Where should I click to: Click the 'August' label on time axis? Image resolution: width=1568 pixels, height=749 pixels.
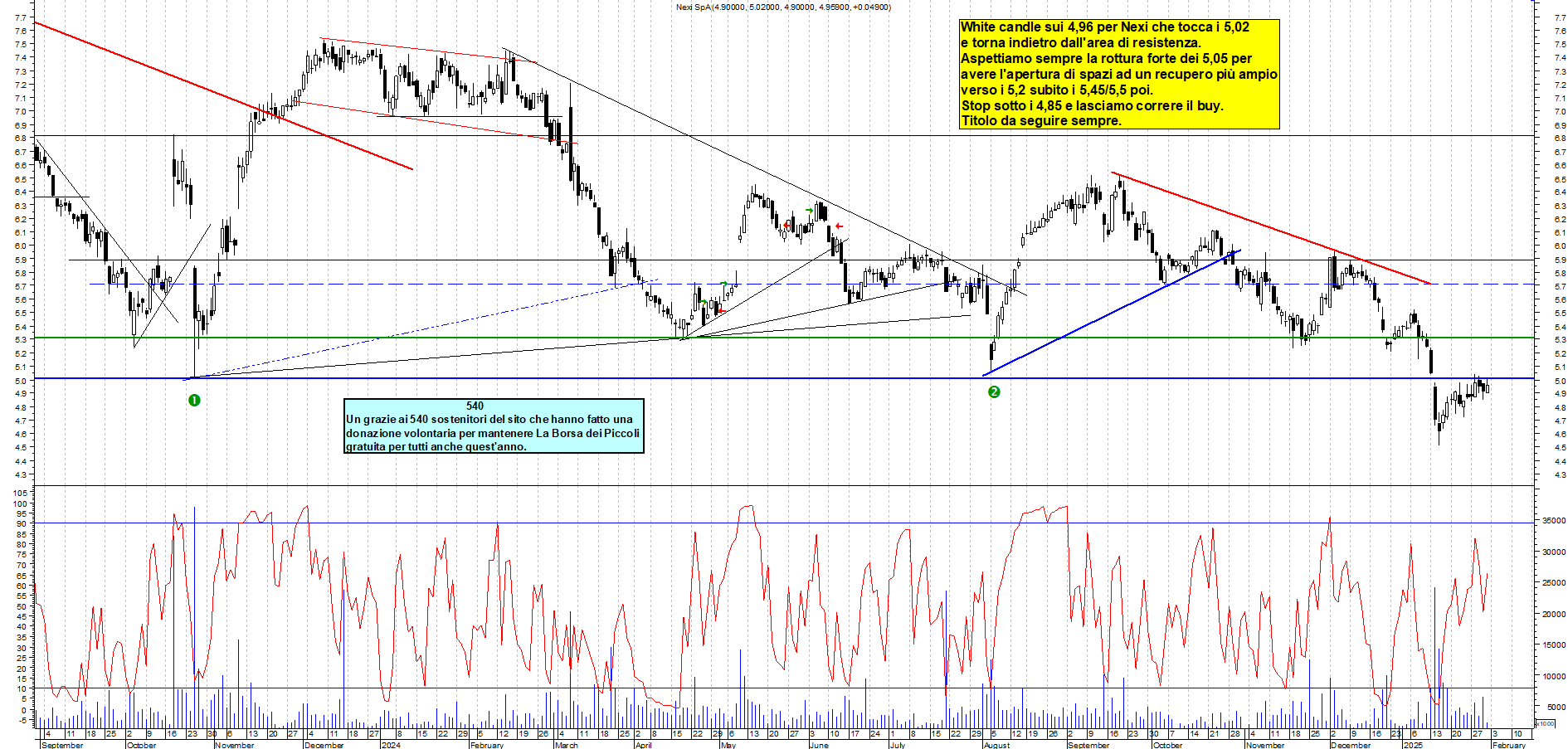point(997,745)
